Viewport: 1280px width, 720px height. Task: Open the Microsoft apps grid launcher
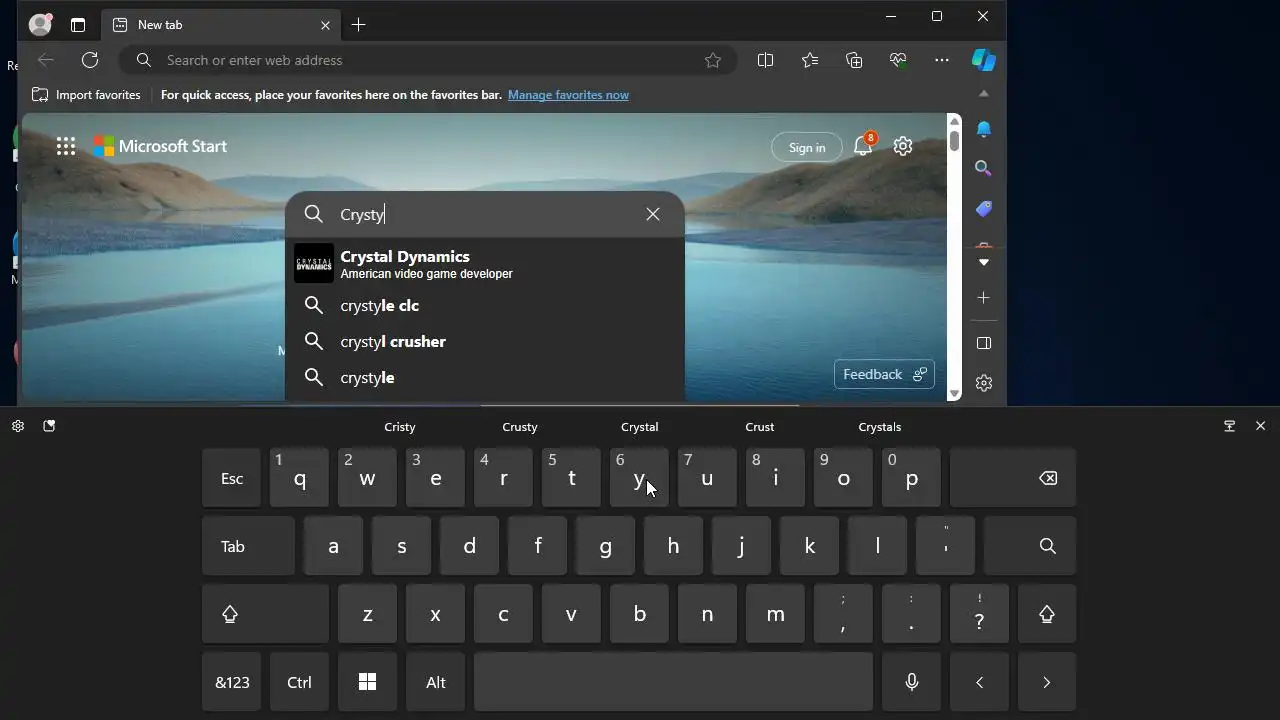[x=66, y=146]
